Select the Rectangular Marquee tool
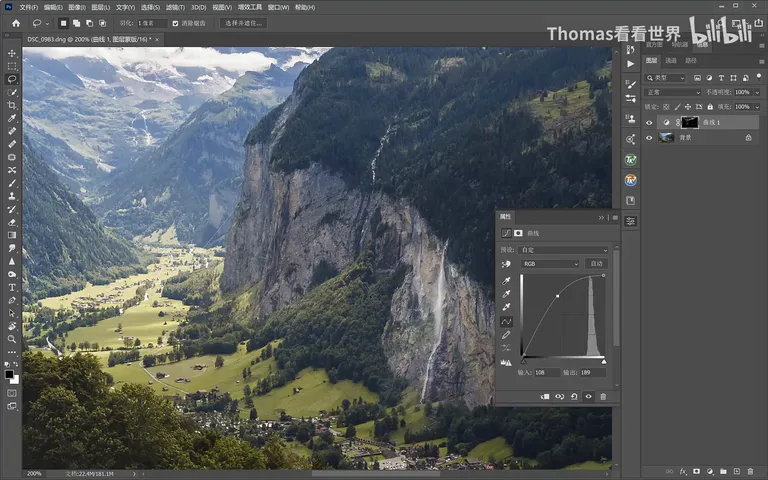Viewport: 768px width, 480px height. (x=12, y=66)
